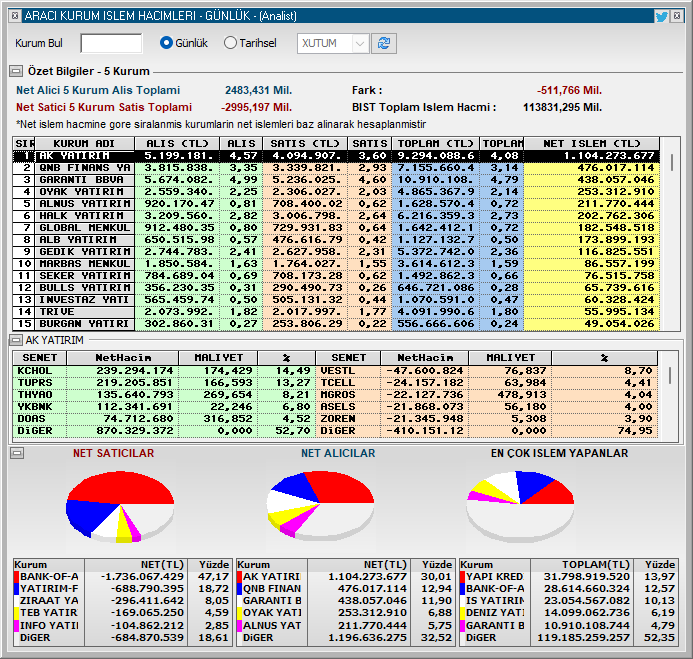Click the DOAS stock row
Image resolution: width=693 pixels, height=659 pixels.
coord(164,419)
